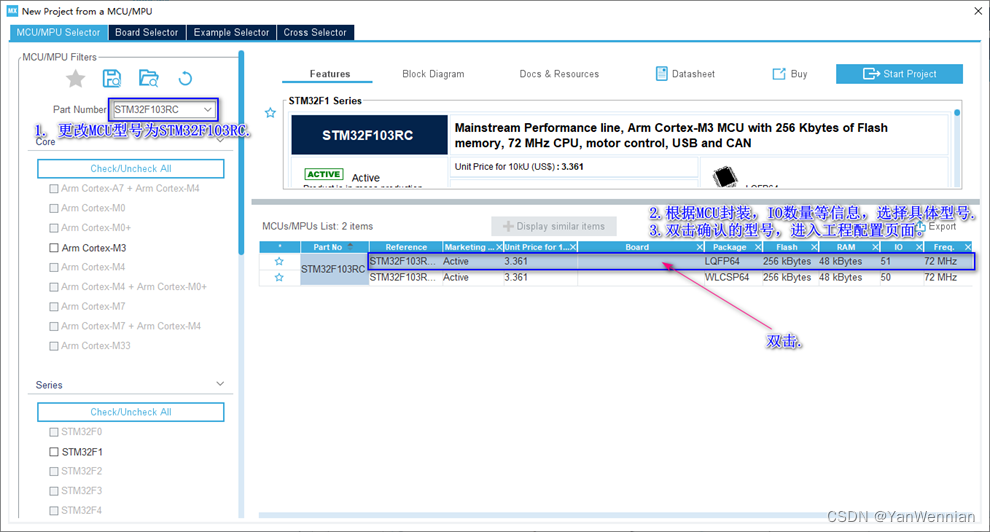Click the chip package image
The image size is (990, 532).
725,177
